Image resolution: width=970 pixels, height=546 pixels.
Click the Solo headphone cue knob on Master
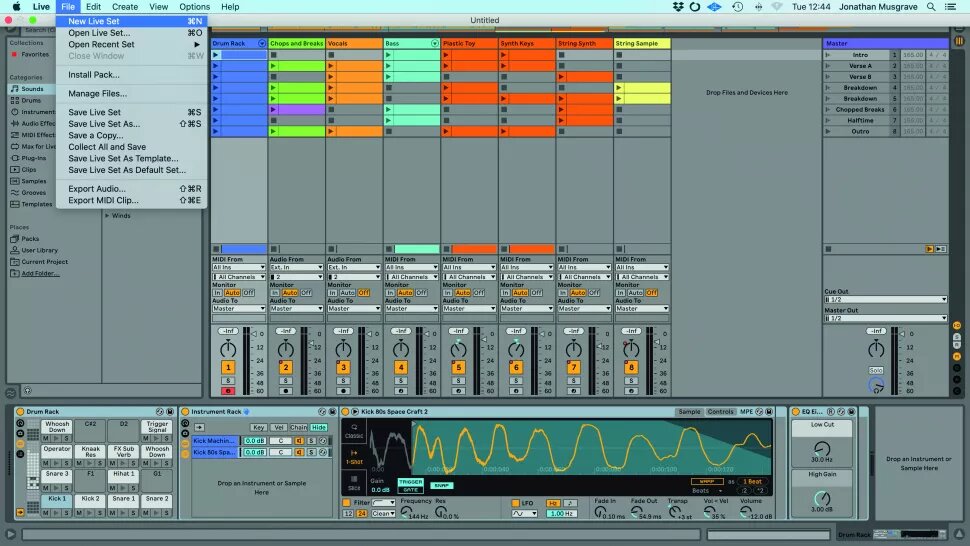pyautogui.click(x=876, y=384)
